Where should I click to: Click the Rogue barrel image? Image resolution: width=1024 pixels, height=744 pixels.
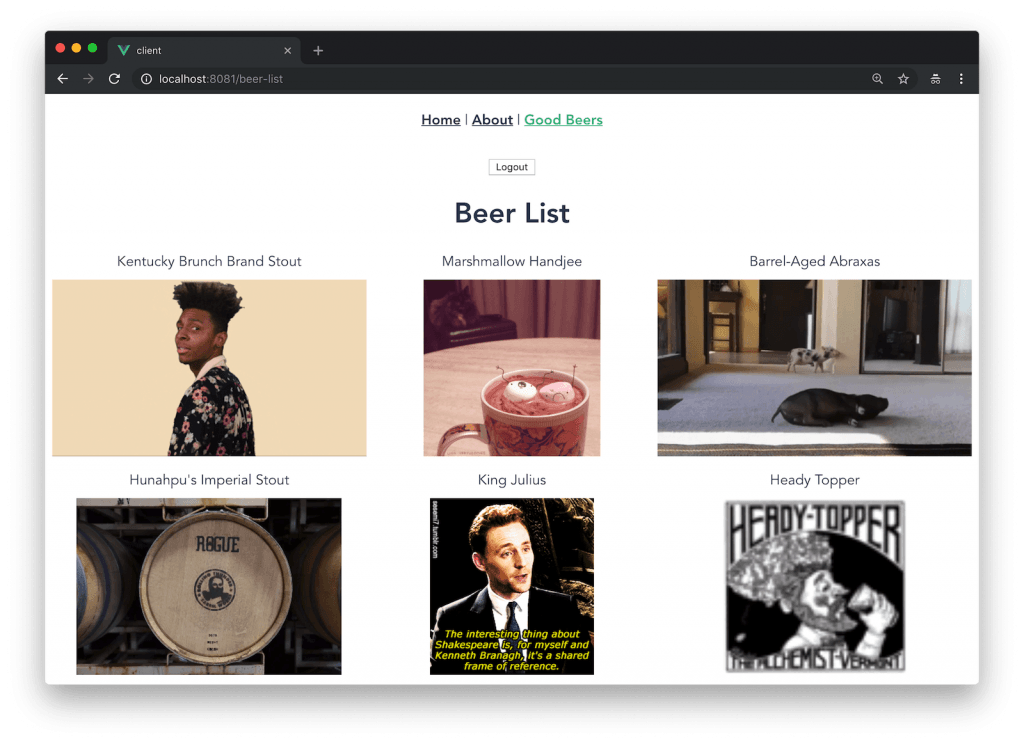tap(209, 587)
